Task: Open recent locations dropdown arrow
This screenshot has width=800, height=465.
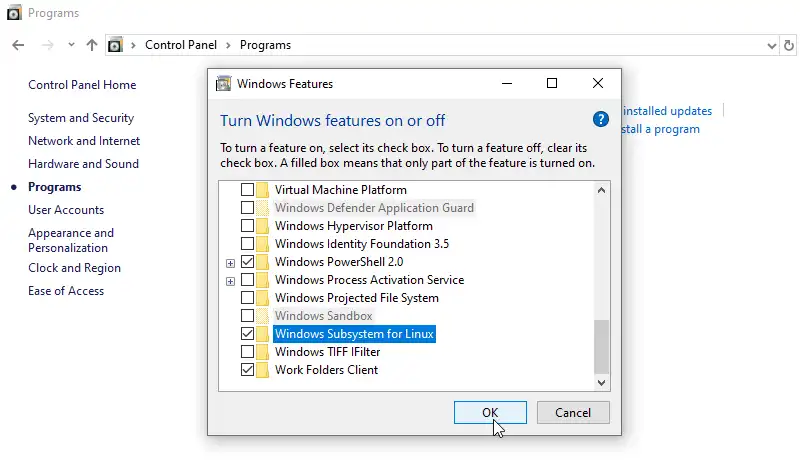Action: point(71,45)
